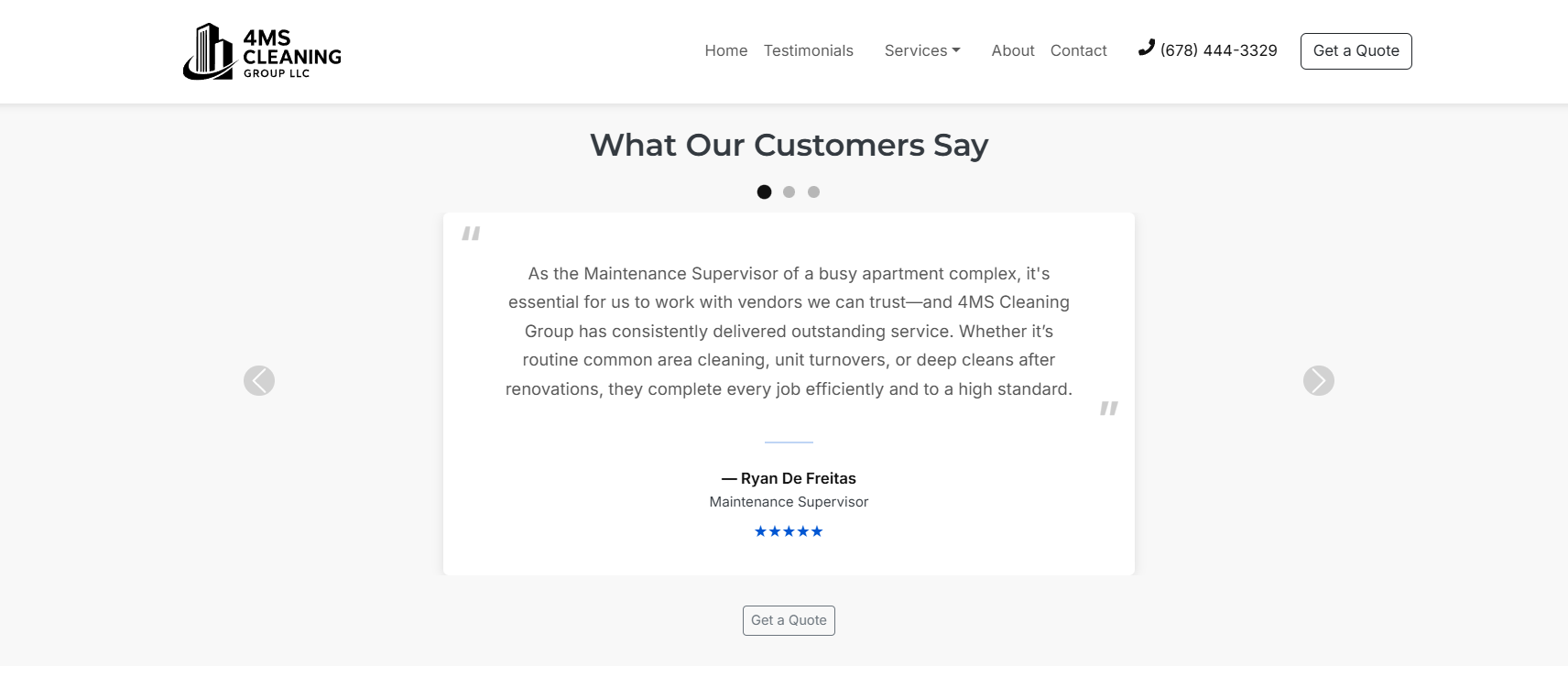This screenshot has height=688, width=1568.
Task: Select the first carousel dot
Action: tap(765, 191)
